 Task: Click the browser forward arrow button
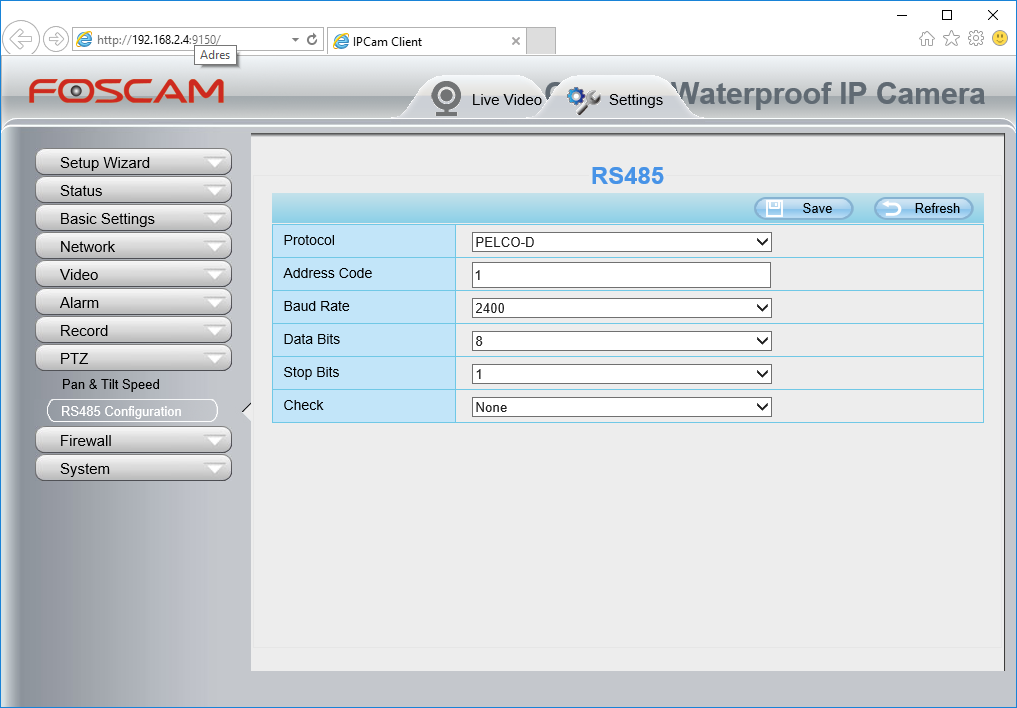(x=56, y=39)
